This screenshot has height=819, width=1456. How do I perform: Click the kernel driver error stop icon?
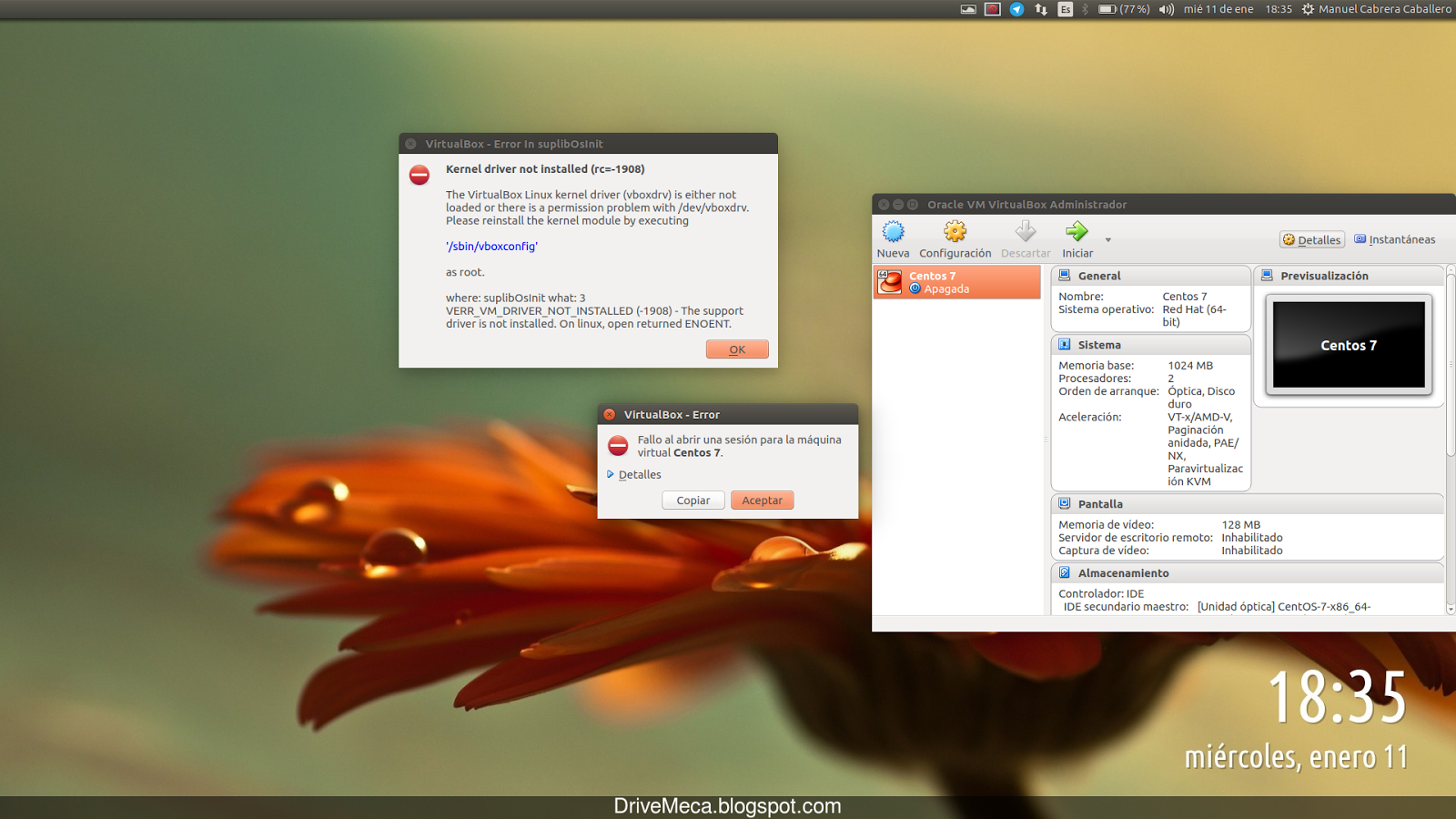(420, 175)
